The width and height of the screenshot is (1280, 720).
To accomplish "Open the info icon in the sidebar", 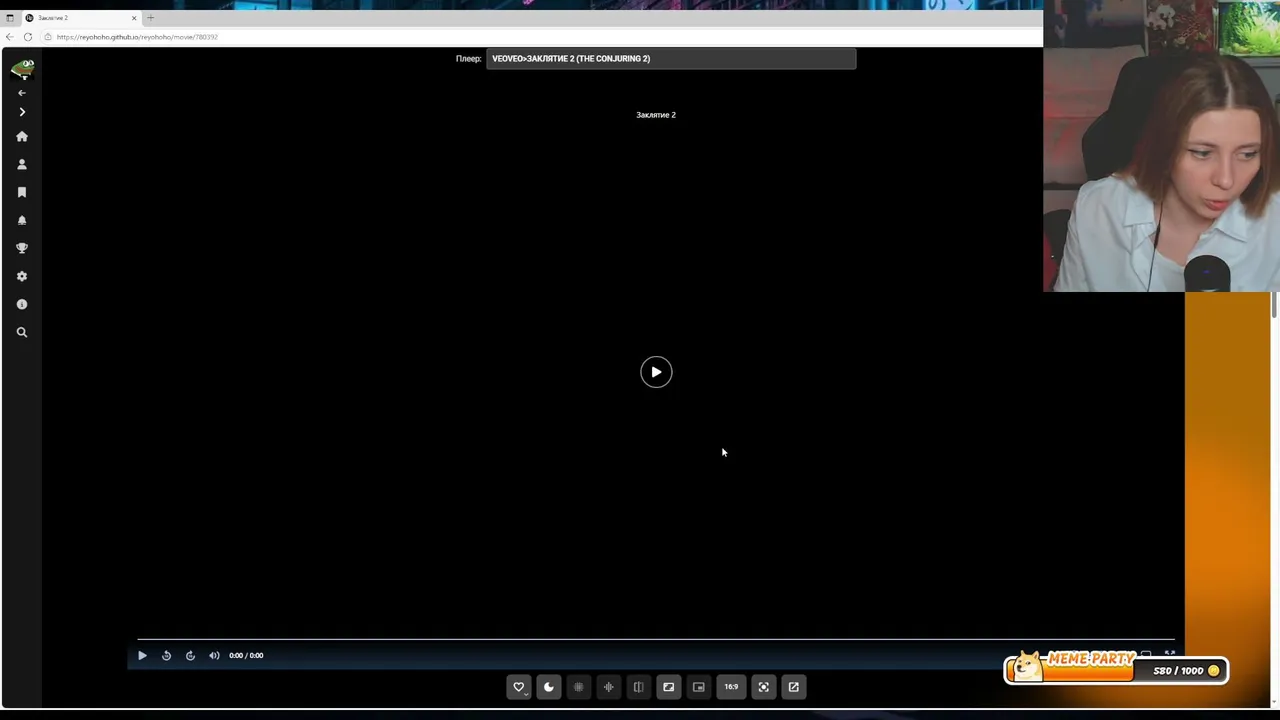I will click(x=22, y=304).
